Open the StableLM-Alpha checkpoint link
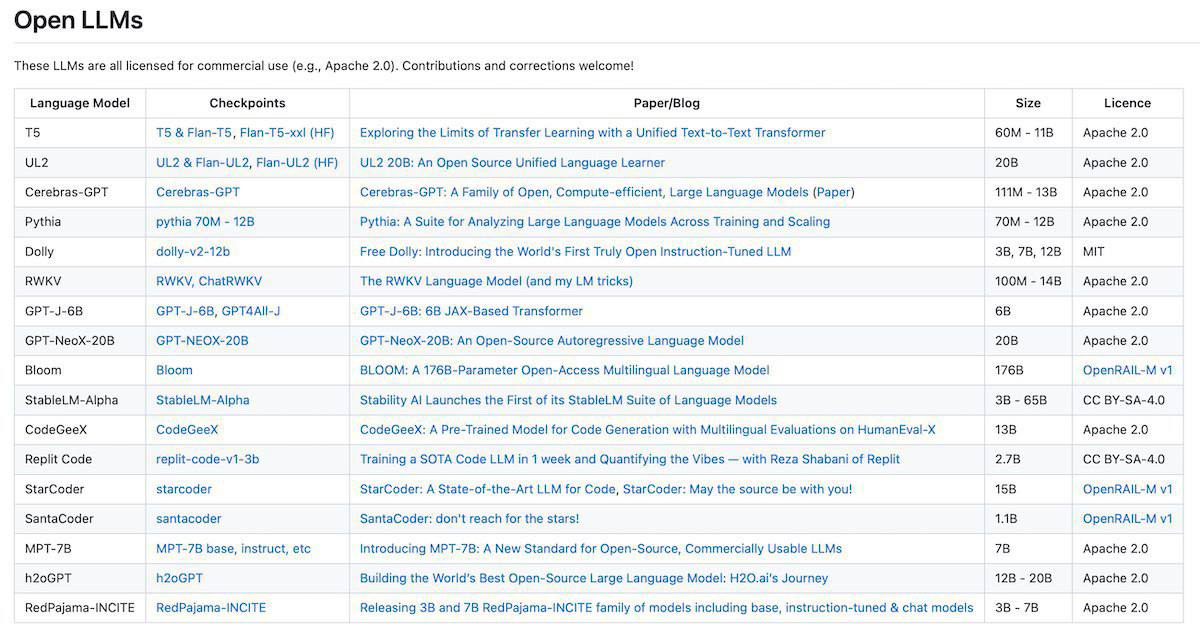The width and height of the screenshot is (1200, 630). (203, 400)
